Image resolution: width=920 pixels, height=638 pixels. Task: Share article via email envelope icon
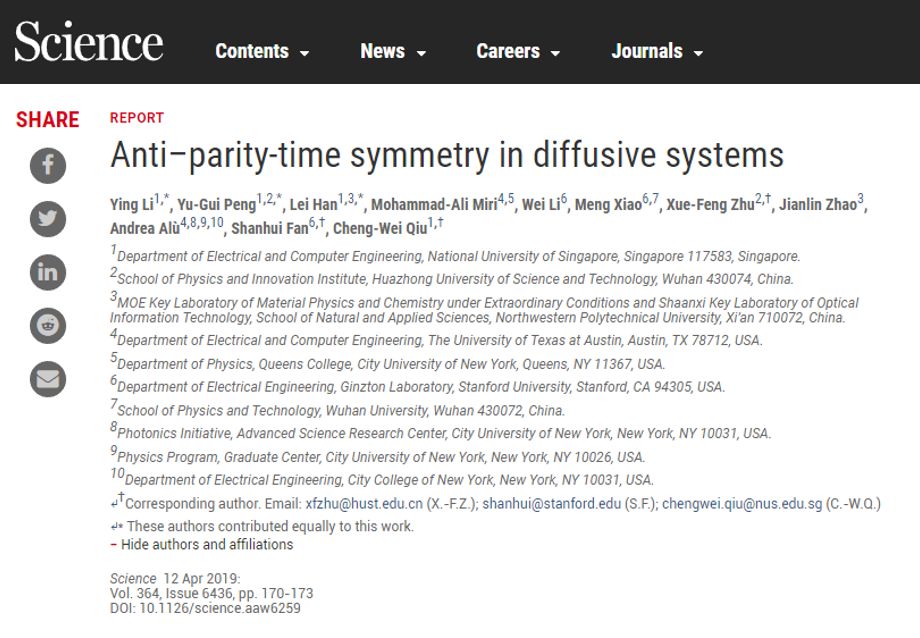tap(48, 379)
